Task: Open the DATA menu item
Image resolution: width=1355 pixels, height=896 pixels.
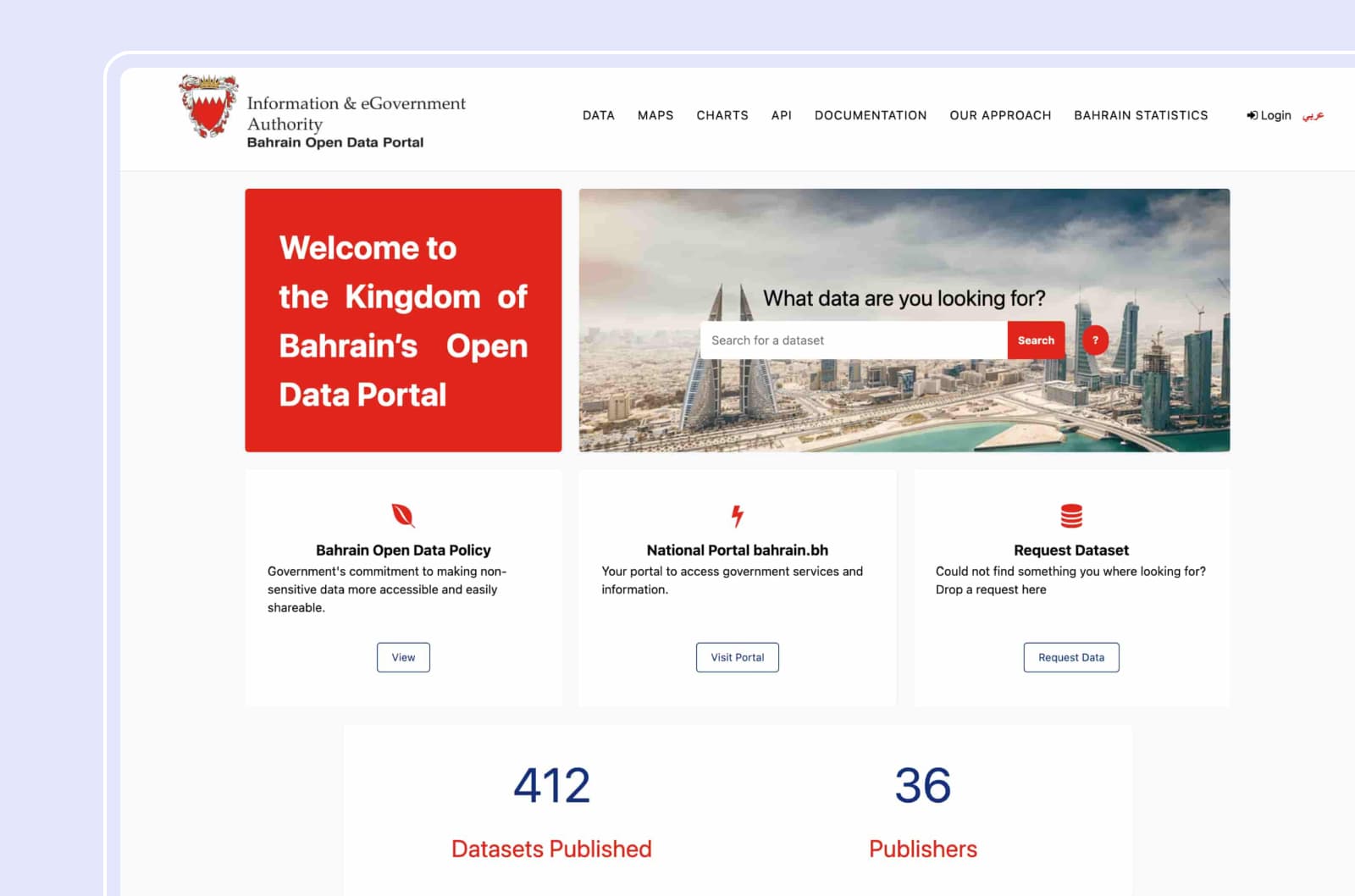Action: tap(598, 115)
